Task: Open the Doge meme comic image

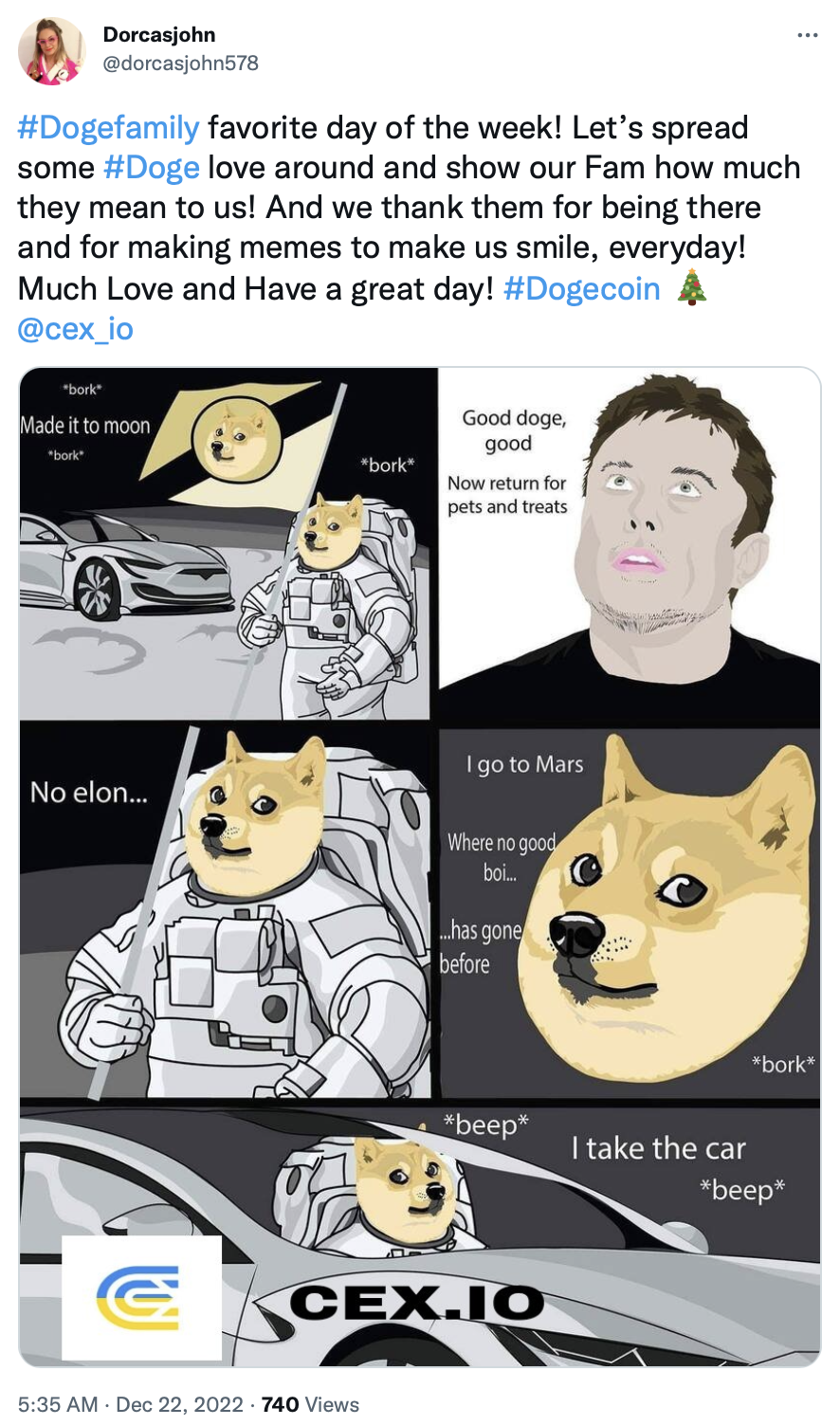Action: click(x=420, y=867)
